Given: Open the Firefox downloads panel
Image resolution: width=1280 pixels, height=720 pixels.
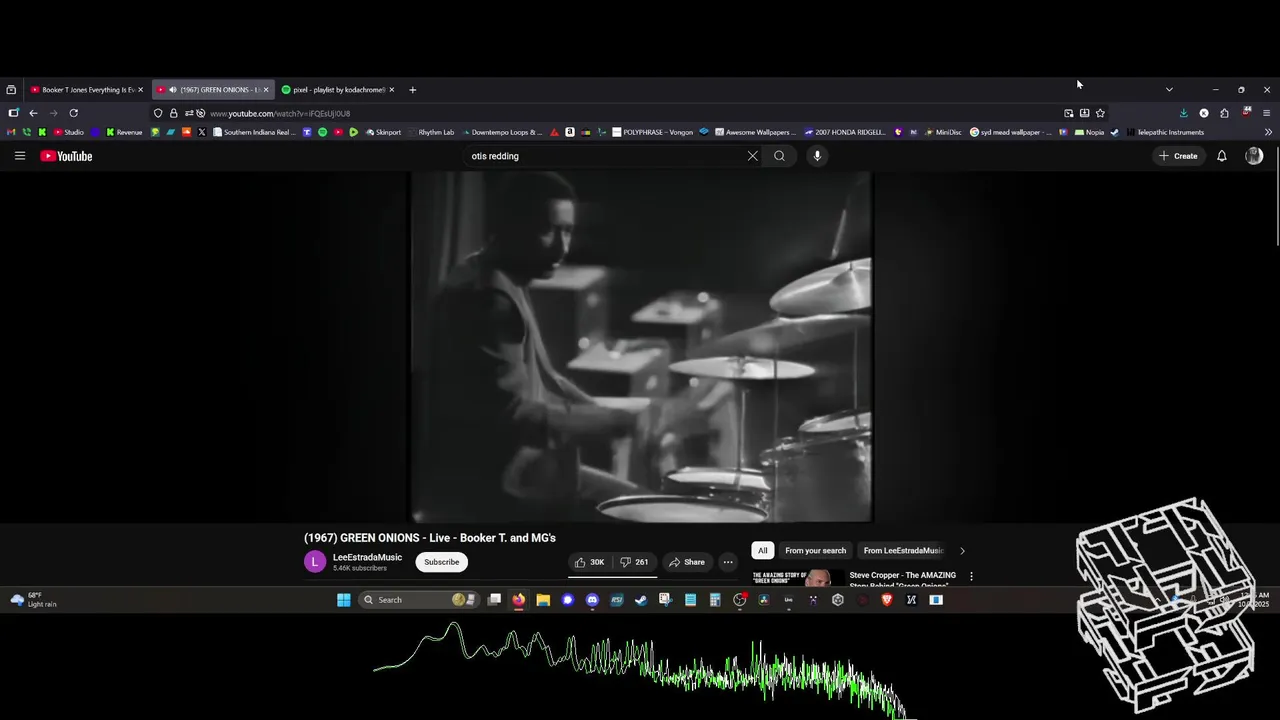Looking at the screenshot, I should 1183,113.
